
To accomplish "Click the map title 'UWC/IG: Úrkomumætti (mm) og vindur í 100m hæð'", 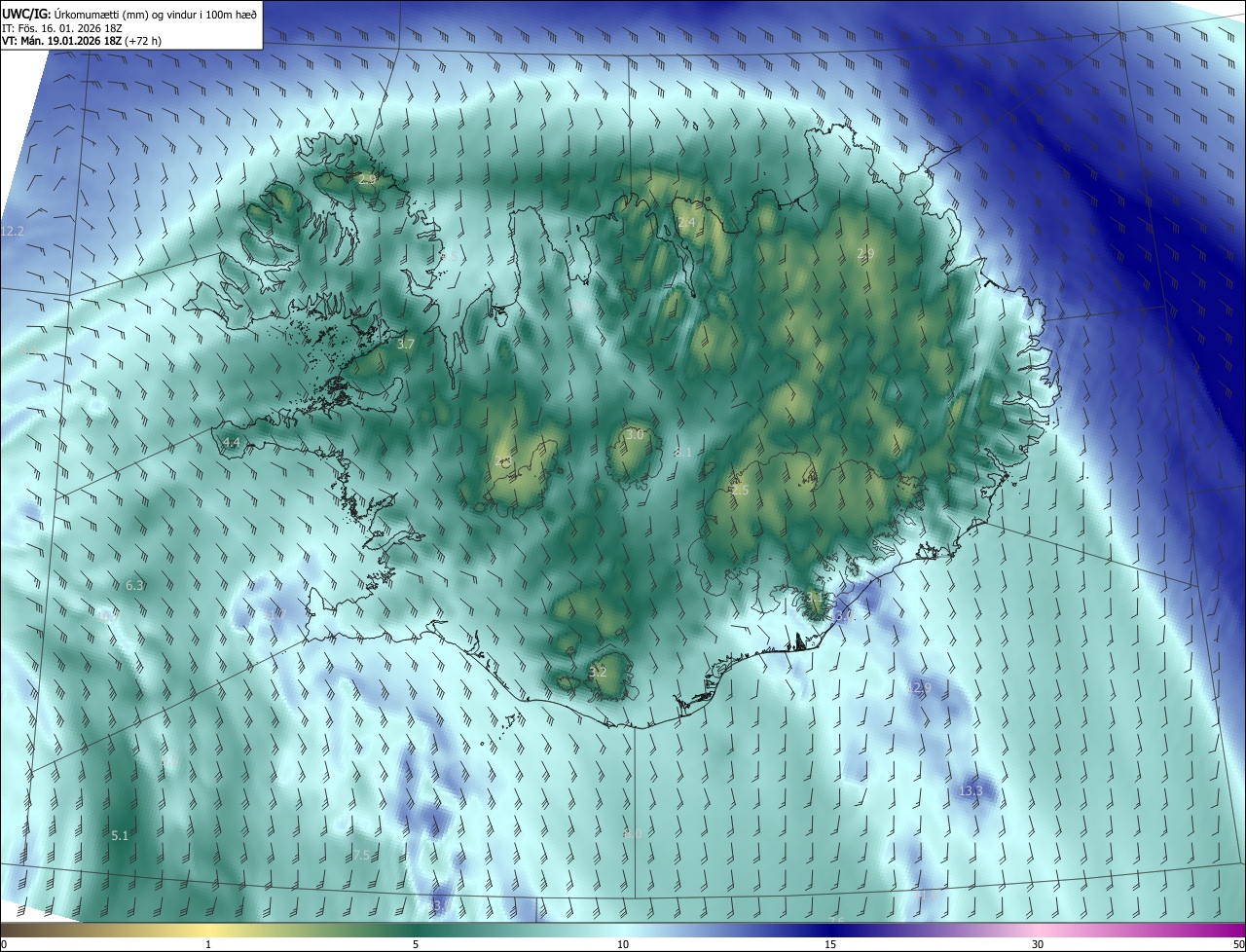I will [129, 13].
